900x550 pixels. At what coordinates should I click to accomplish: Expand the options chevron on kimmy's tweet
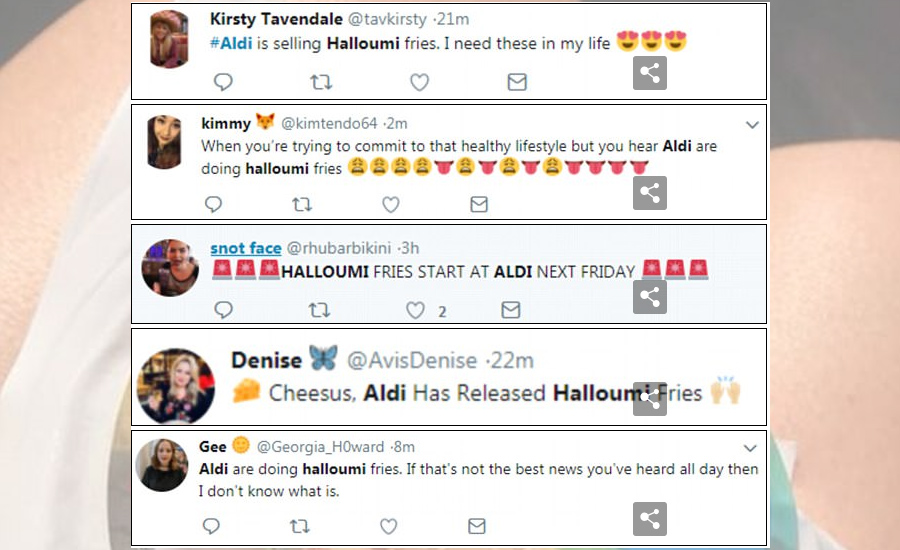pos(752,125)
